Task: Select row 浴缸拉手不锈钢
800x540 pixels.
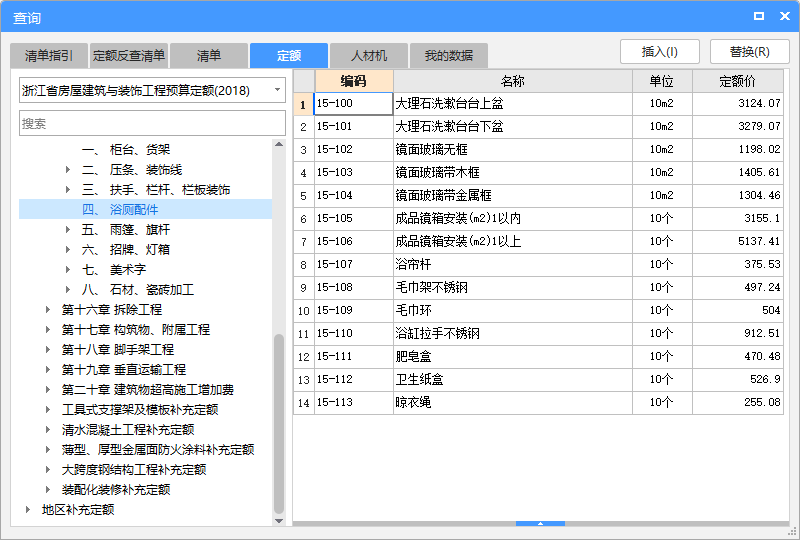Action: (x=538, y=333)
